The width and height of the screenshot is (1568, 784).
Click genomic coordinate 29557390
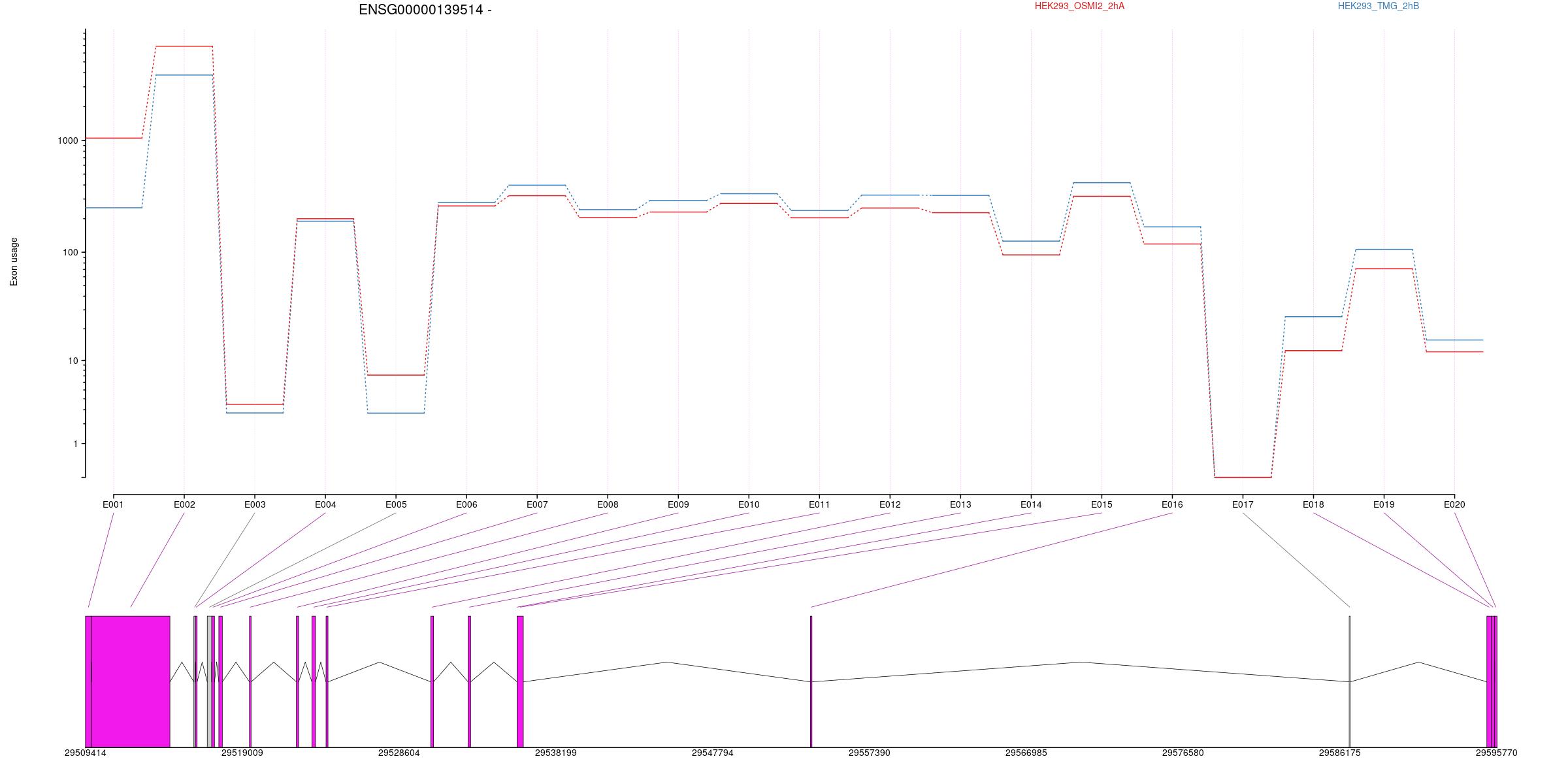[x=869, y=753]
